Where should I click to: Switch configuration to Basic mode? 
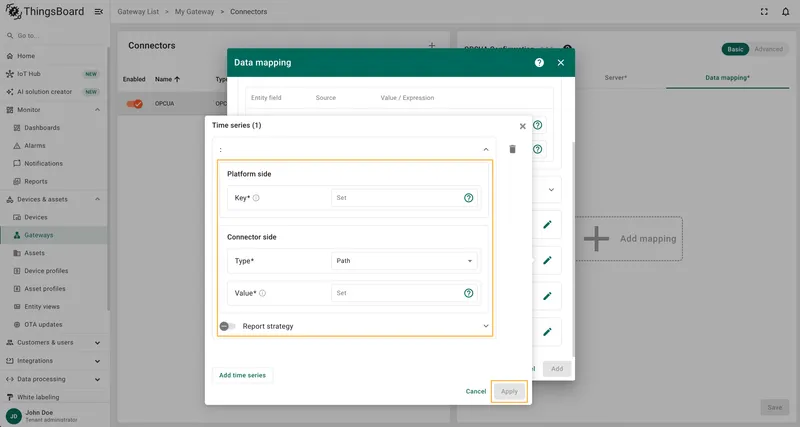pos(735,49)
